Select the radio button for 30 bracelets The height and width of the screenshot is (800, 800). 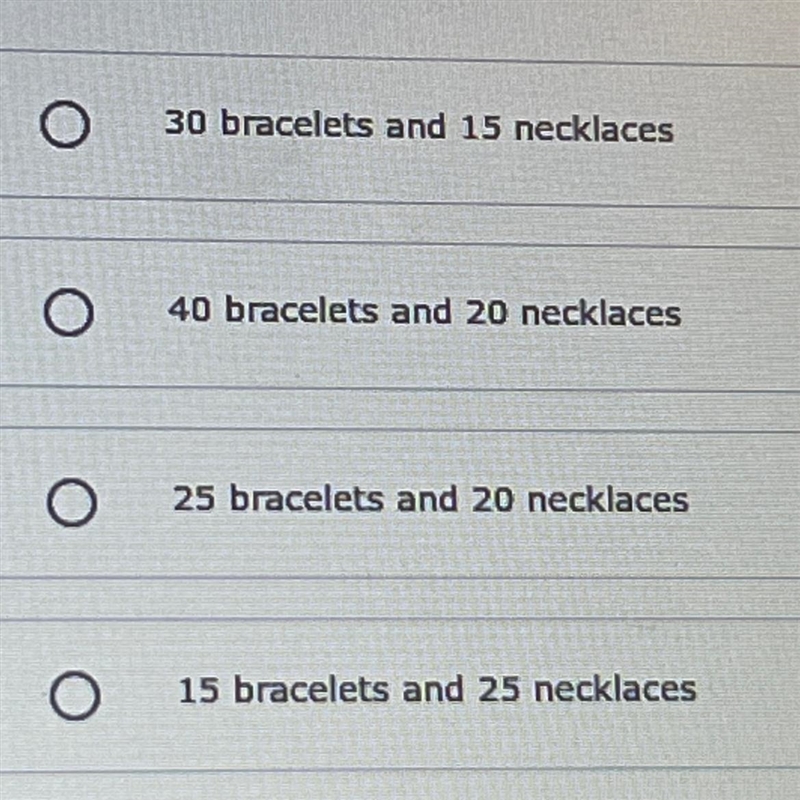(65, 124)
